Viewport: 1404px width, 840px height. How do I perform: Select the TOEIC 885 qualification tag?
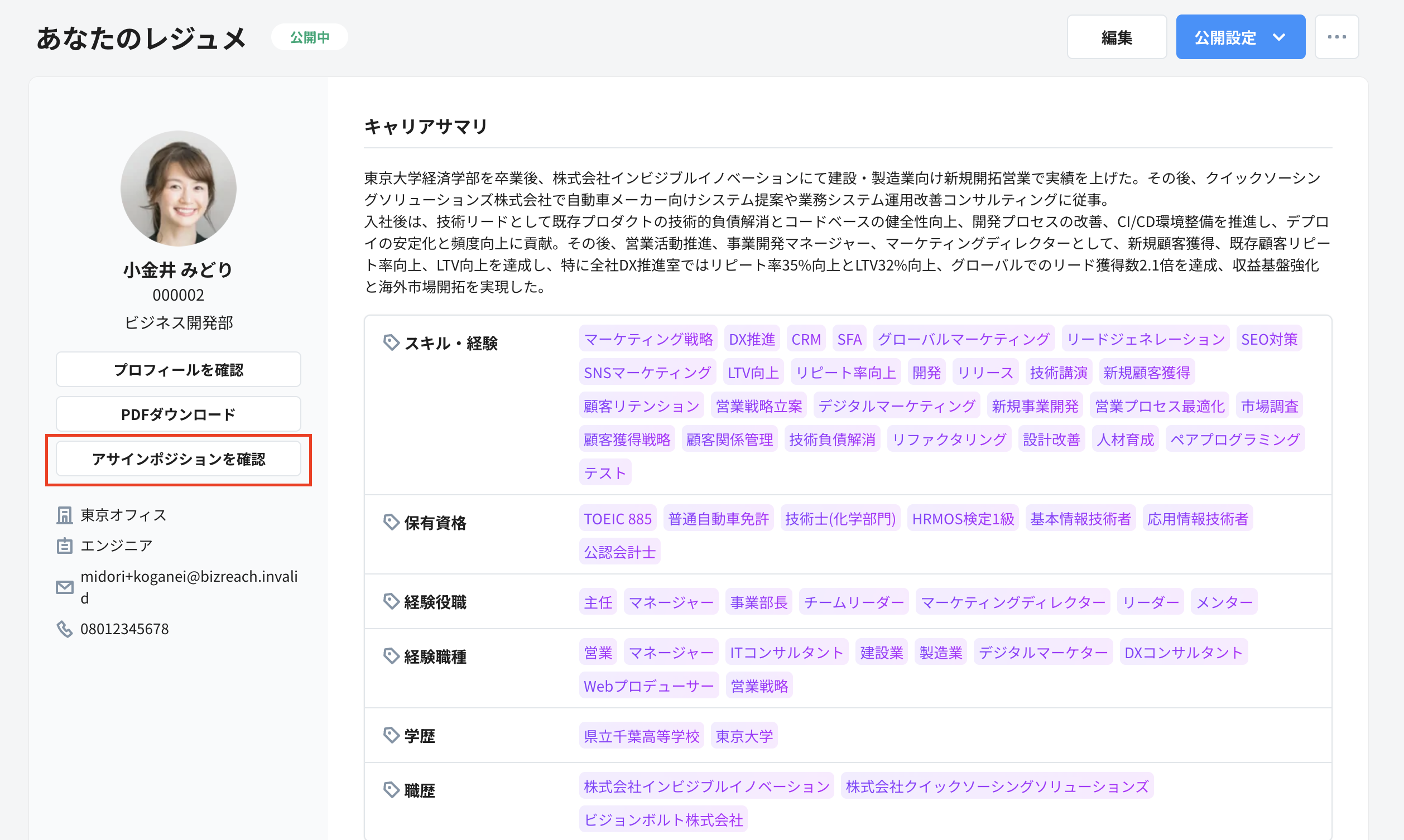tap(617, 519)
